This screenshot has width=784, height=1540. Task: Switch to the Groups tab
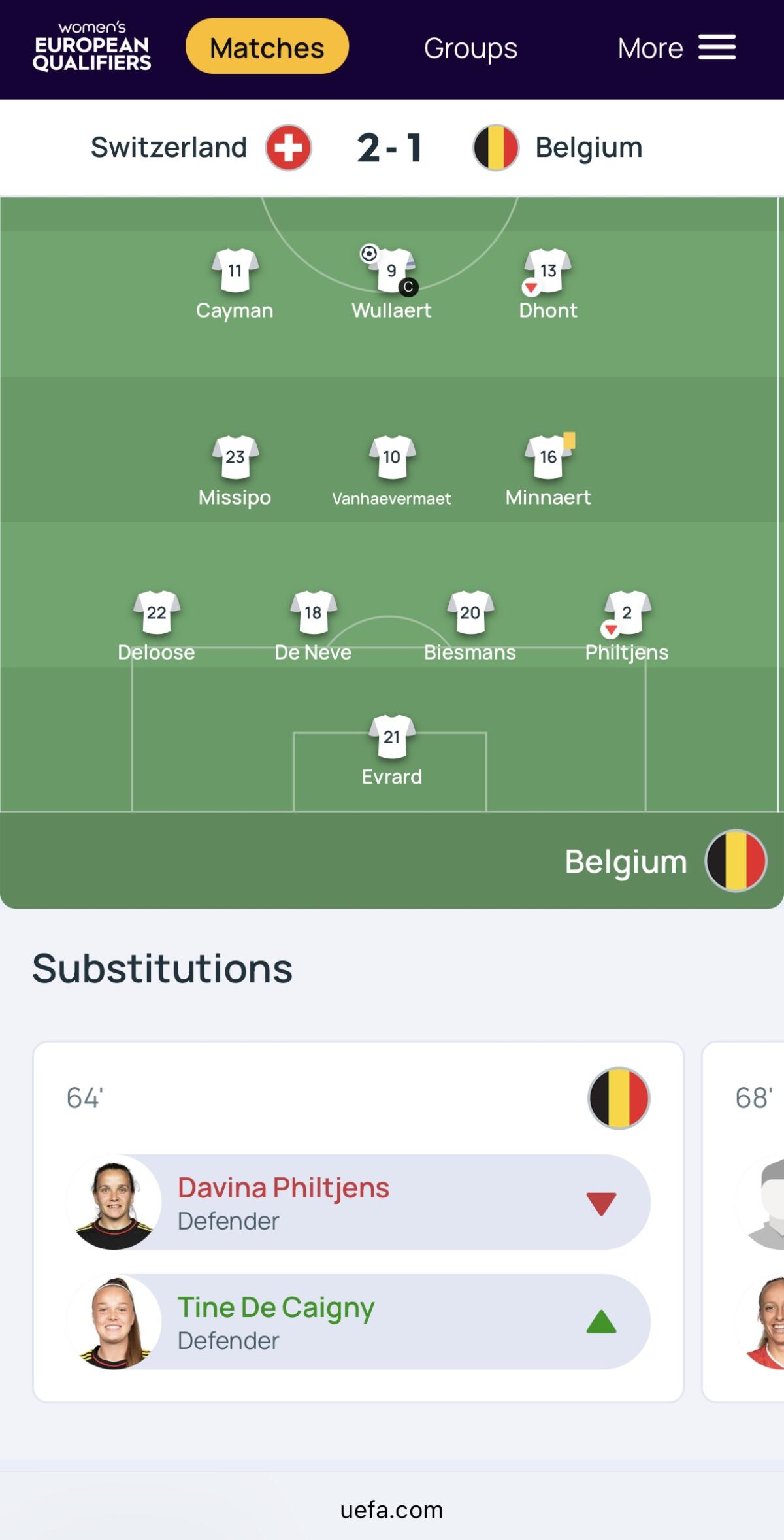[470, 48]
